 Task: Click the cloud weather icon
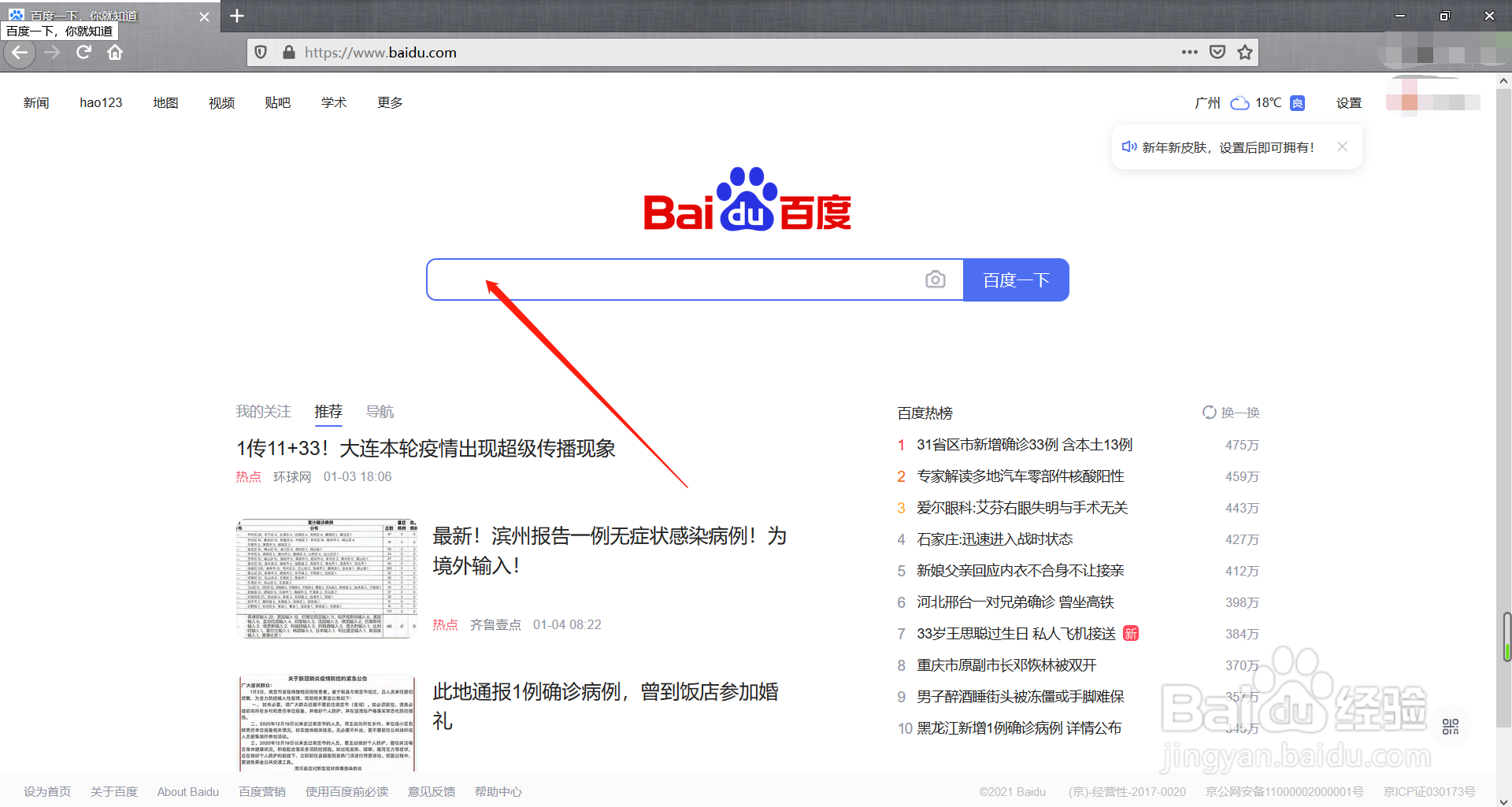tap(1240, 103)
